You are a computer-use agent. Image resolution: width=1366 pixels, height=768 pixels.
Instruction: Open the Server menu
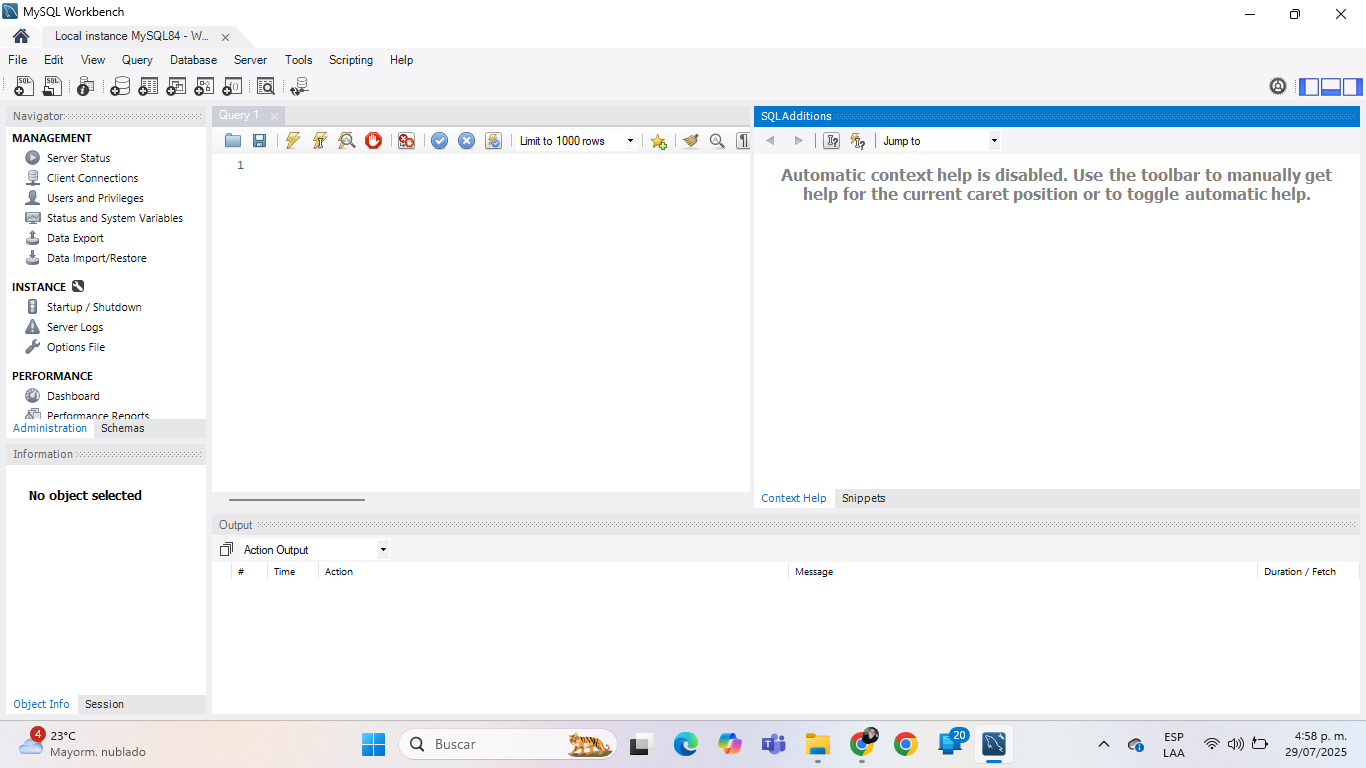250,60
